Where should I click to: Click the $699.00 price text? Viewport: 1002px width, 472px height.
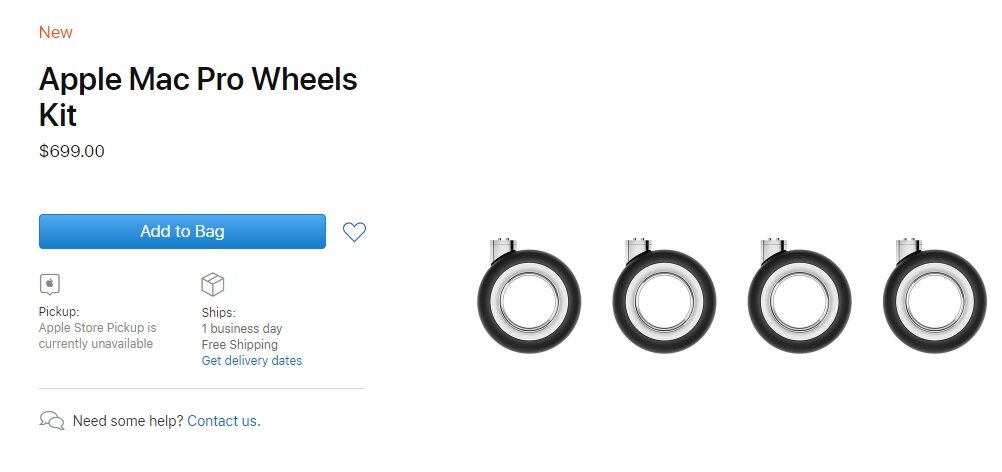72,151
